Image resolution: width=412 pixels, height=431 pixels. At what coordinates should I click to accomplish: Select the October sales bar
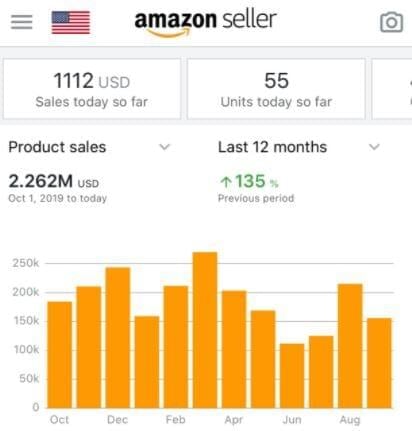(x=60, y=355)
